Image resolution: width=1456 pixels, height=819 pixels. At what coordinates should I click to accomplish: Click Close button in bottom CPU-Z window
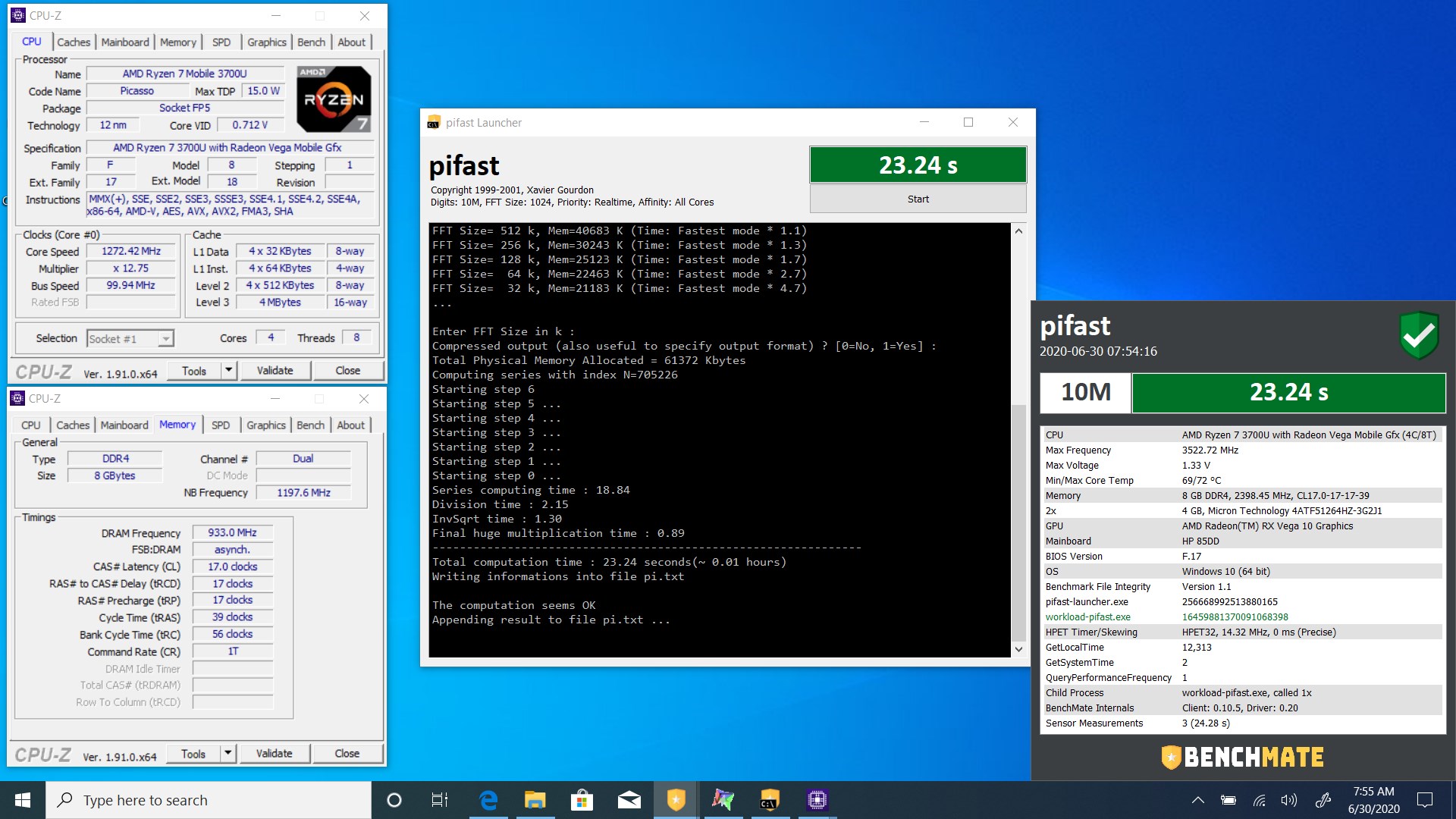click(347, 753)
